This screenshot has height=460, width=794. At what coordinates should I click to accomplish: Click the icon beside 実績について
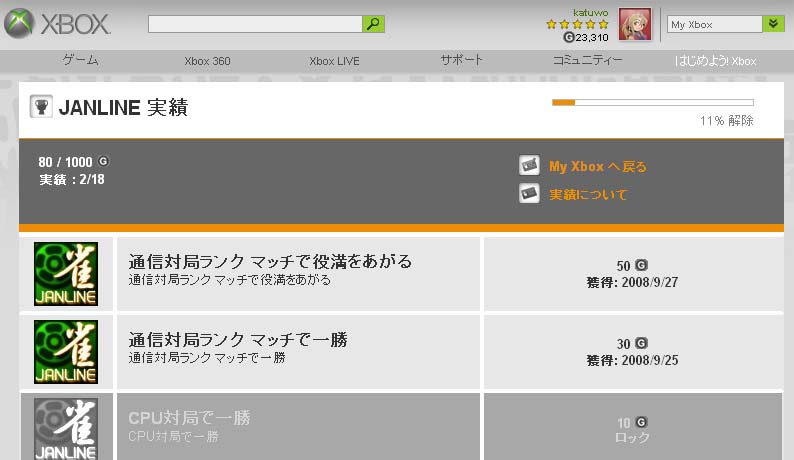(x=529, y=194)
